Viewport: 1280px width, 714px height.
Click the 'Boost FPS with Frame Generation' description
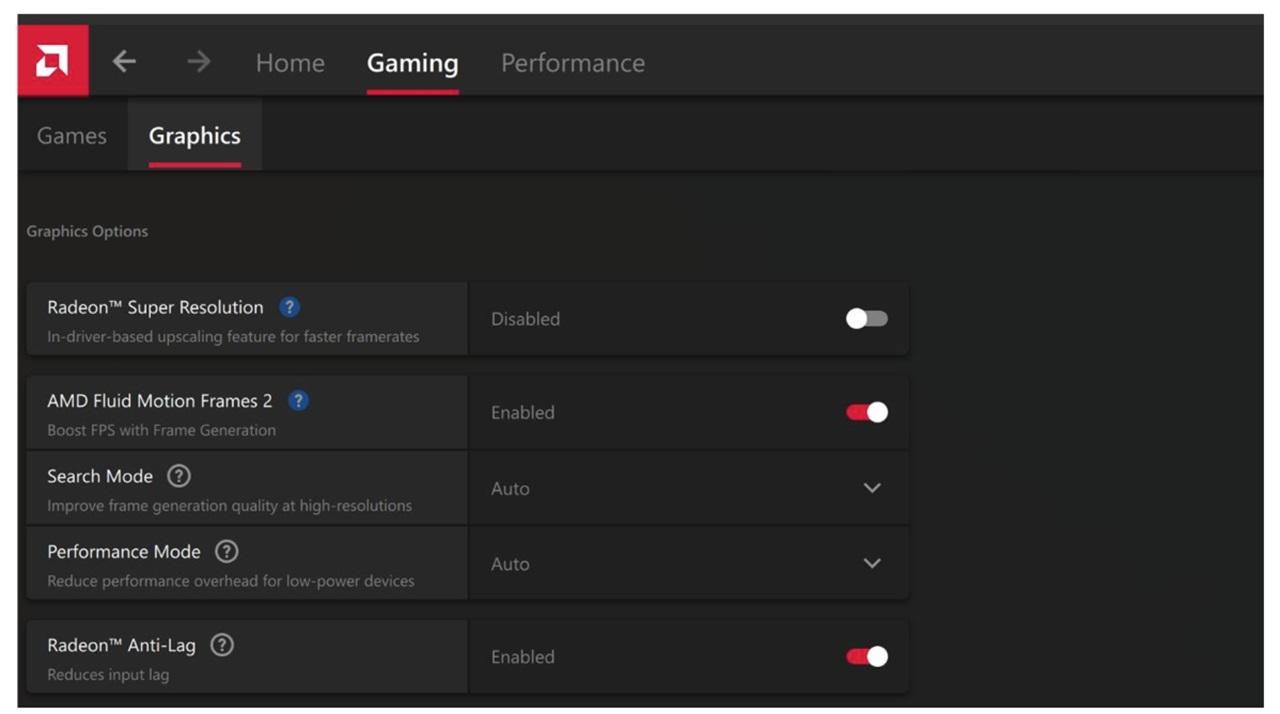click(x=161, y=430)
